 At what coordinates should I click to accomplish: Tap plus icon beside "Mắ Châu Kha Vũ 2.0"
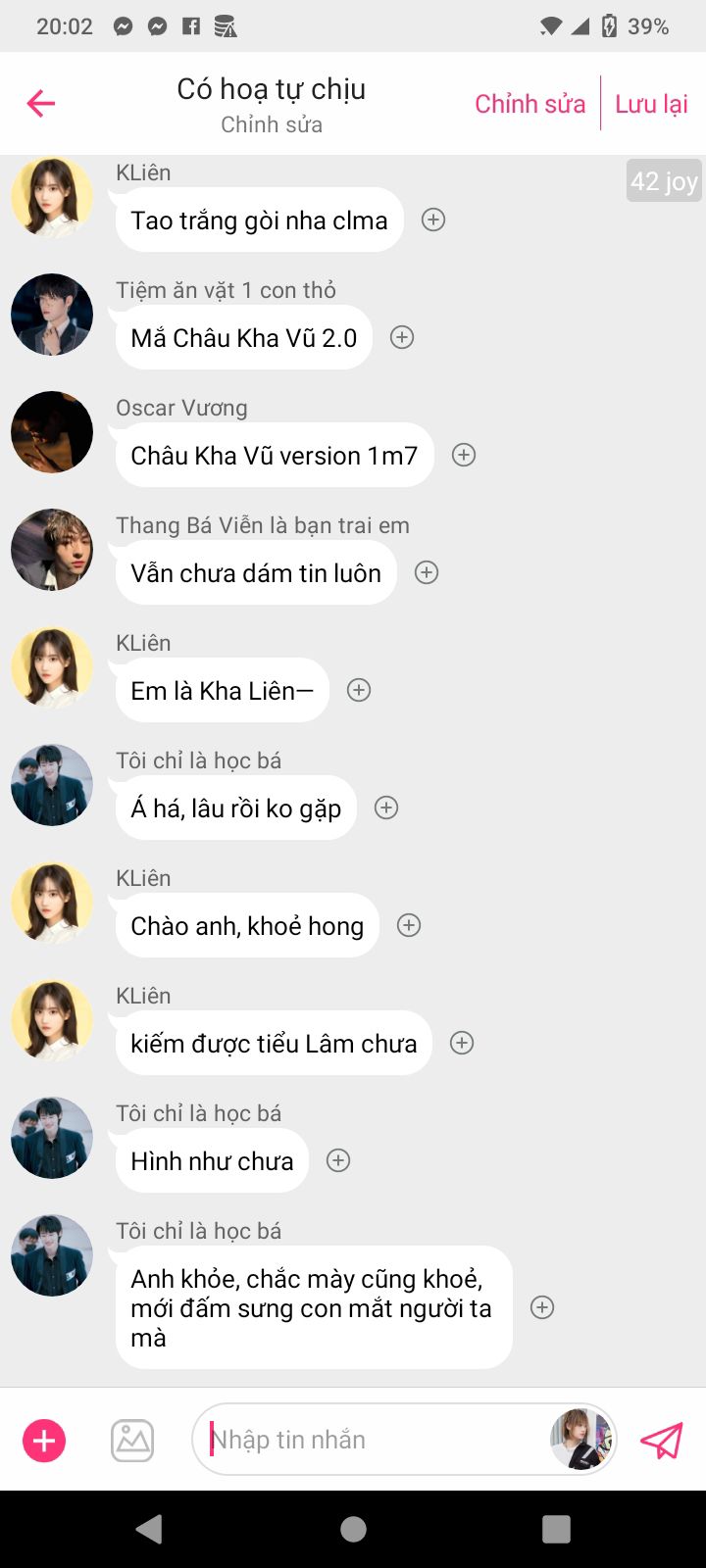[x=402, y=337]
